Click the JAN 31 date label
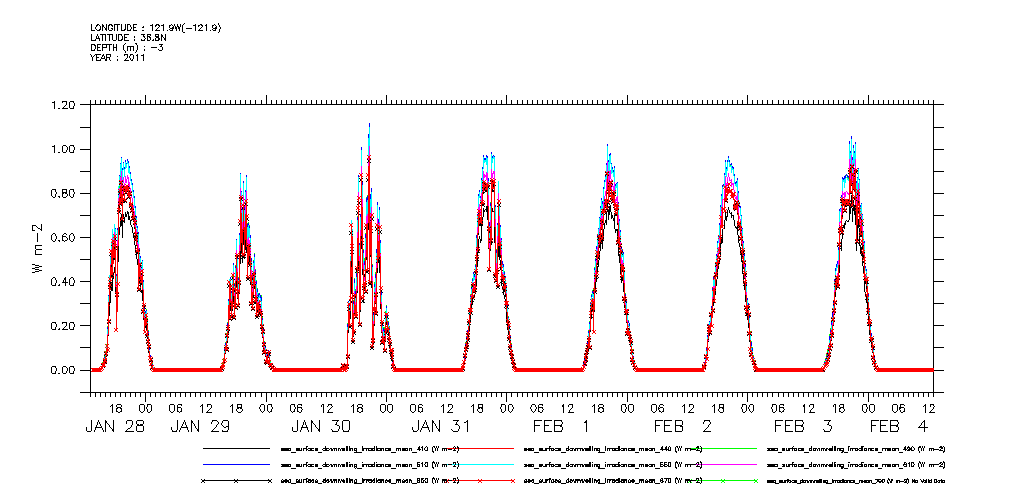The width and height of the screenshot is (1009, 504). (x=441, y=426)
